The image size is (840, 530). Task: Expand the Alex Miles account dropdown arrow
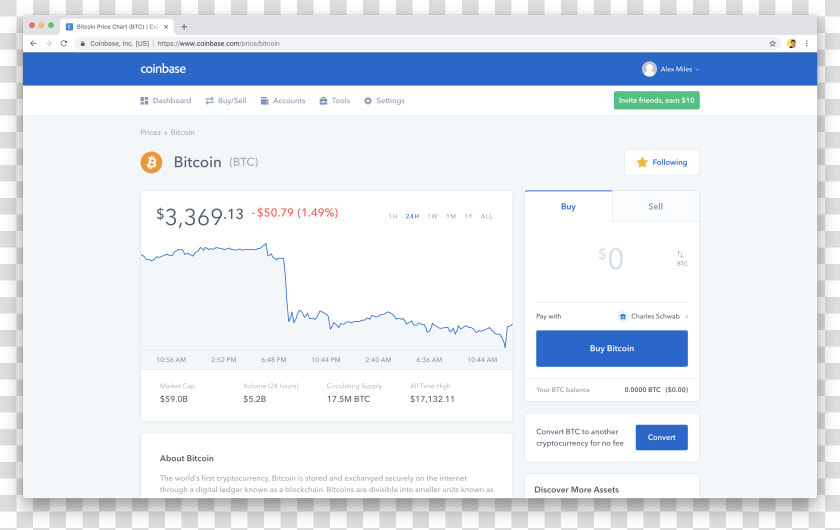pyautogui.click(x=697, y=70)
